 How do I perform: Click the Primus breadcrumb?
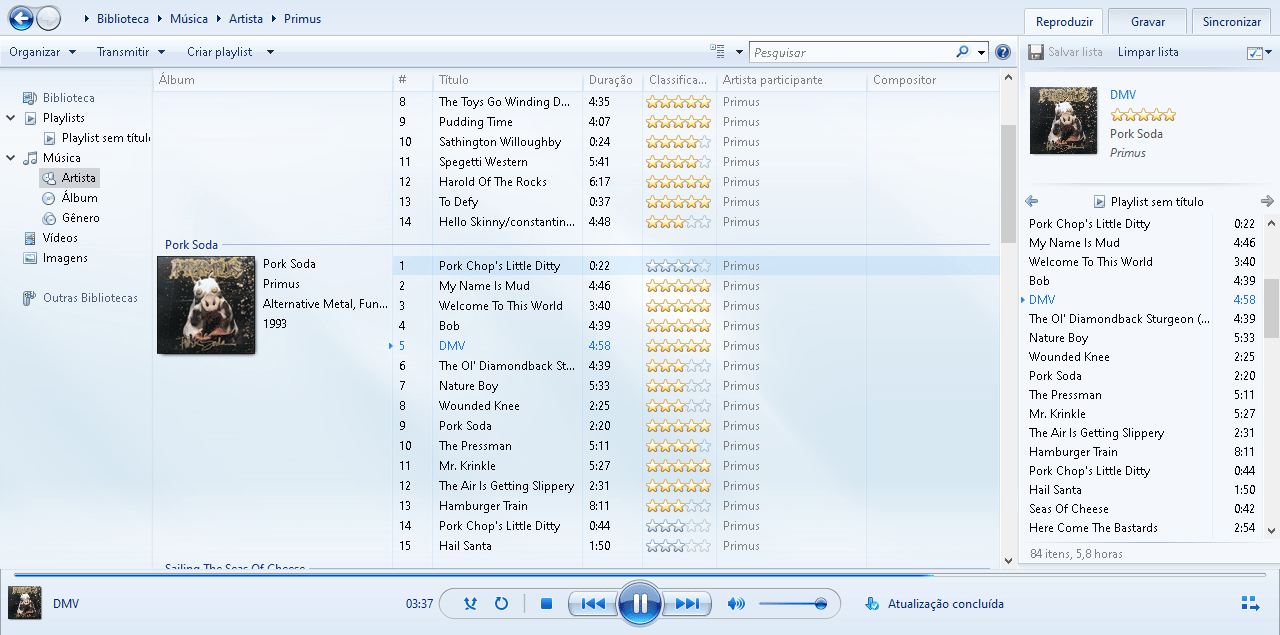[x=302, y=19]
